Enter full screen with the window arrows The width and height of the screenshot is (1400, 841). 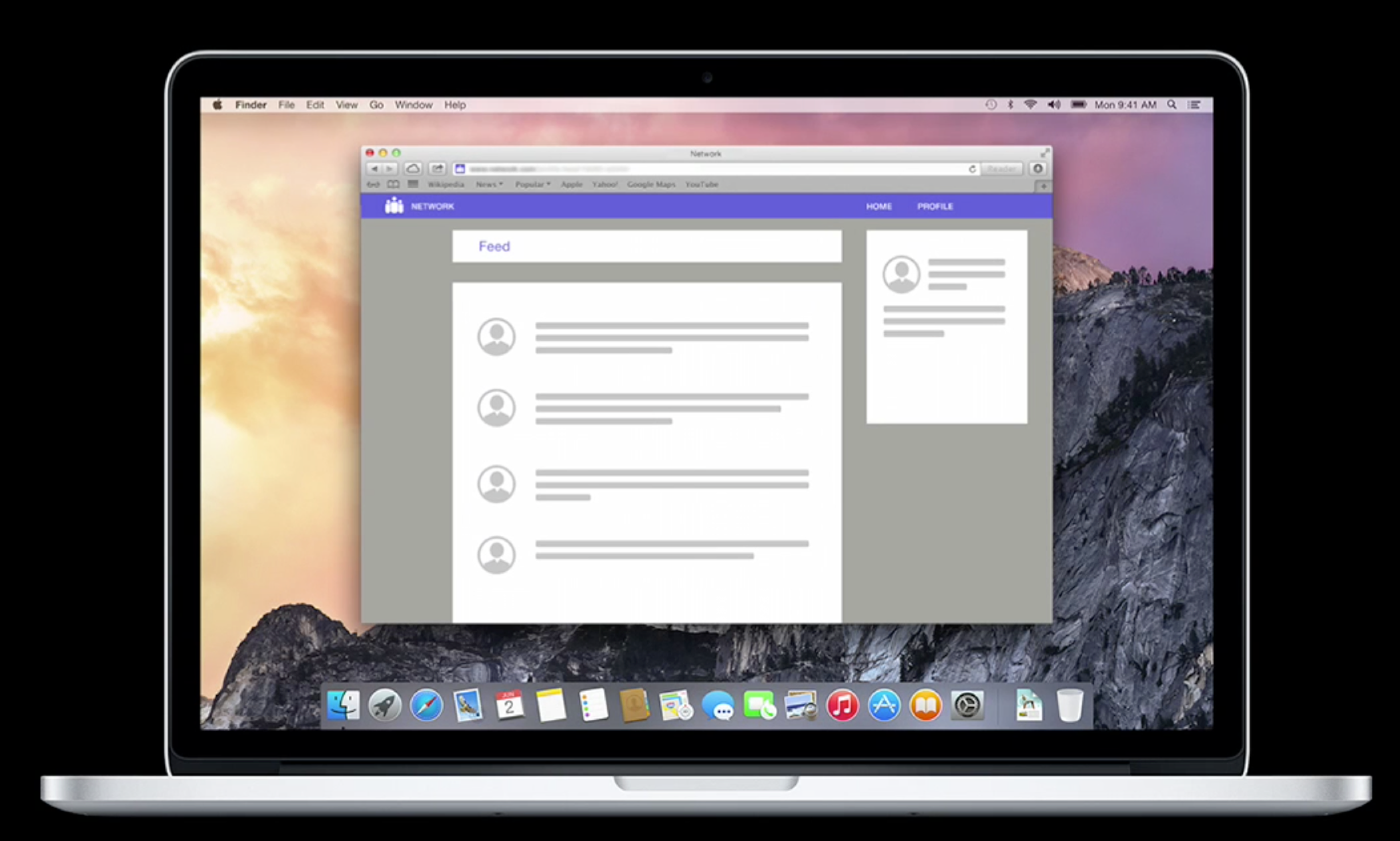[1045, 154]
